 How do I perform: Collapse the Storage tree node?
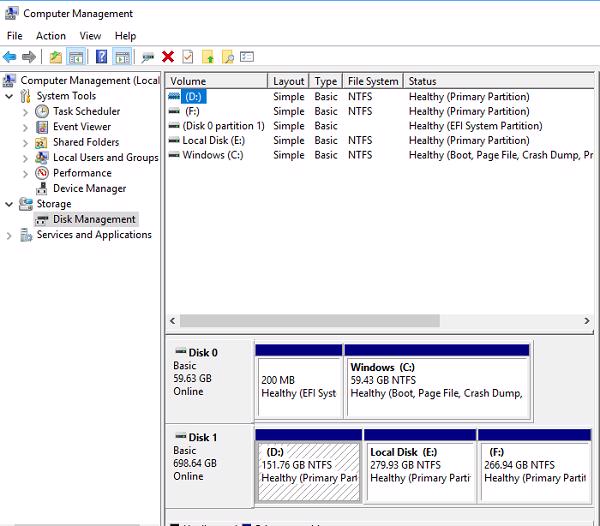[x=10, y=204]
